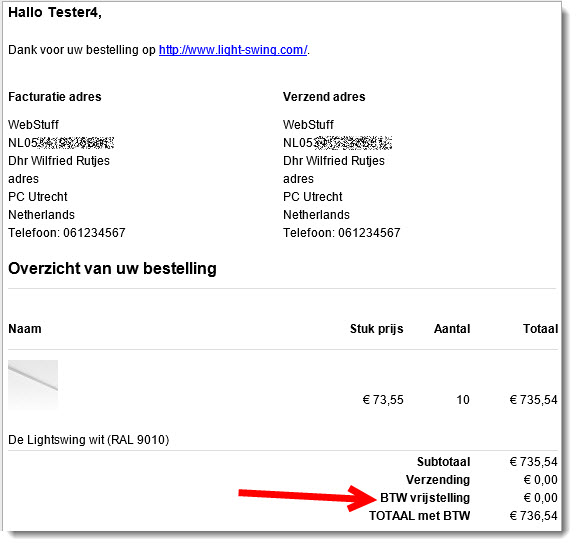Open the light-swing.com hyperlink
Screen dimensions: 577x546
click(233, 50)
